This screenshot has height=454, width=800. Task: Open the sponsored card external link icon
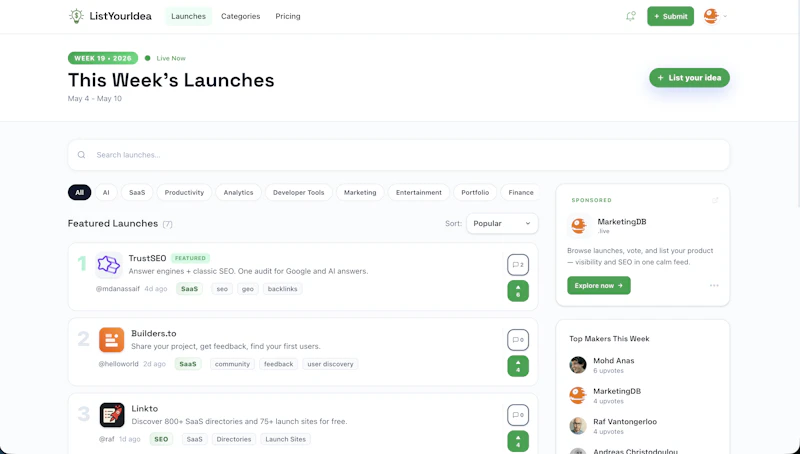tap(715, 200)
